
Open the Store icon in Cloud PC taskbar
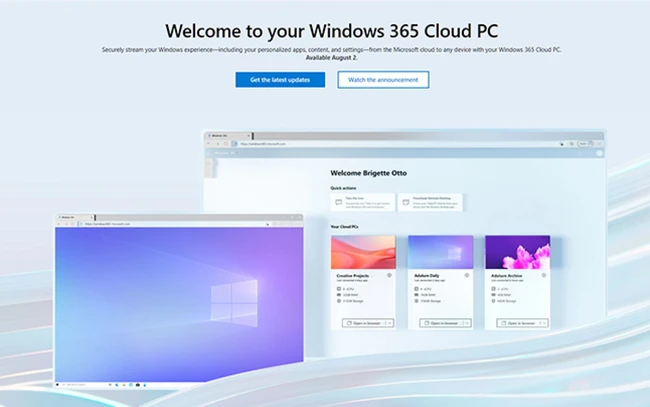pos(138,385)
